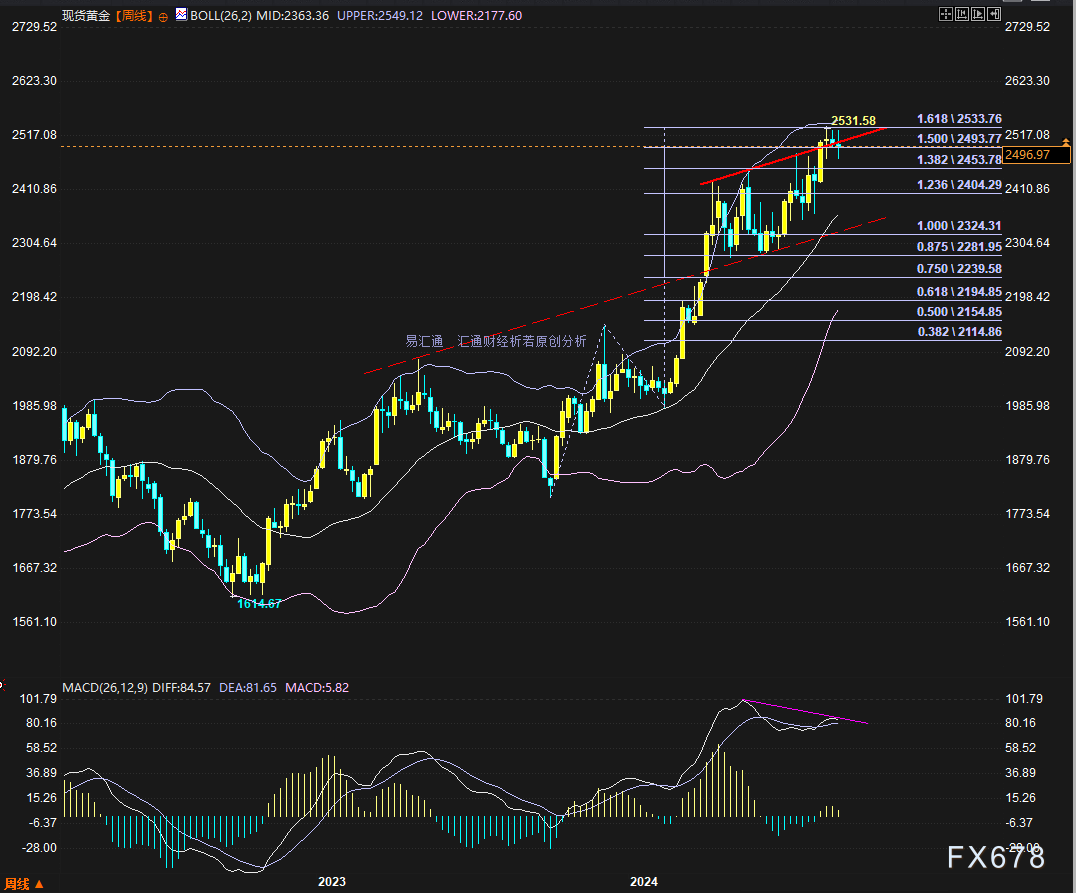The width and height of the screenshot is (1076, 893).
Task: Click the crosshair cursor icon at top right
Action: click(945, 14)
